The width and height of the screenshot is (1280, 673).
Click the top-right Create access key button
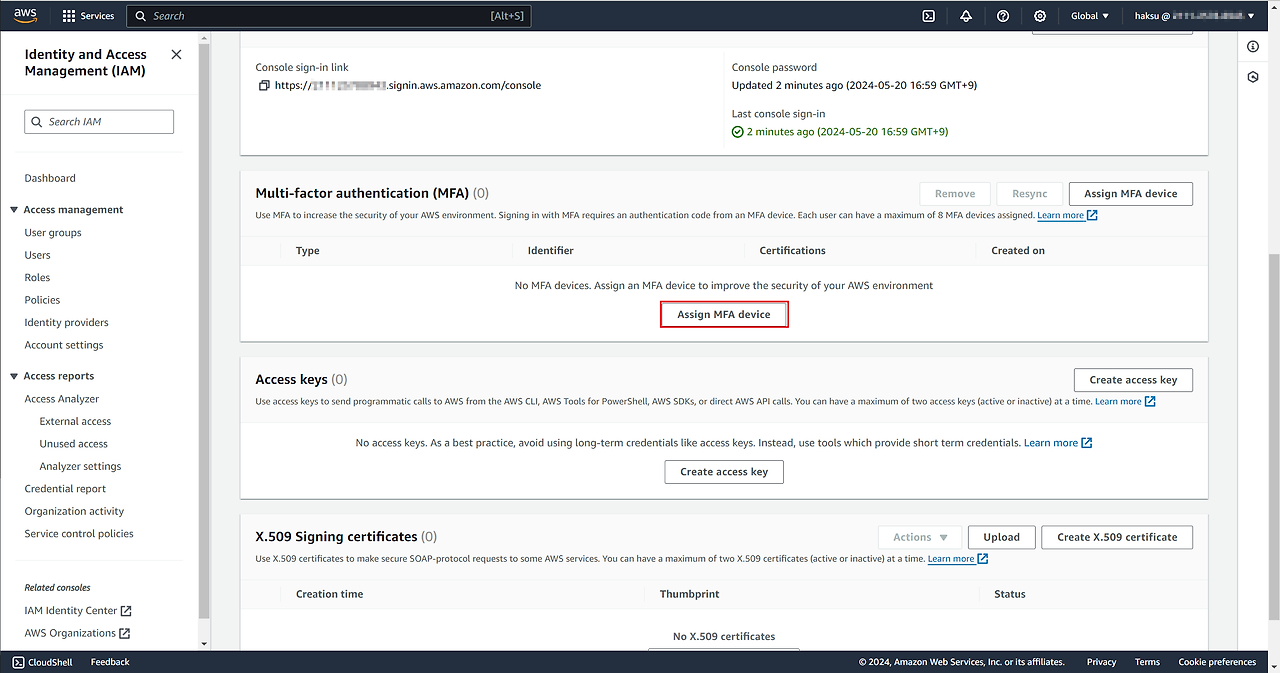pos(1132,380)
